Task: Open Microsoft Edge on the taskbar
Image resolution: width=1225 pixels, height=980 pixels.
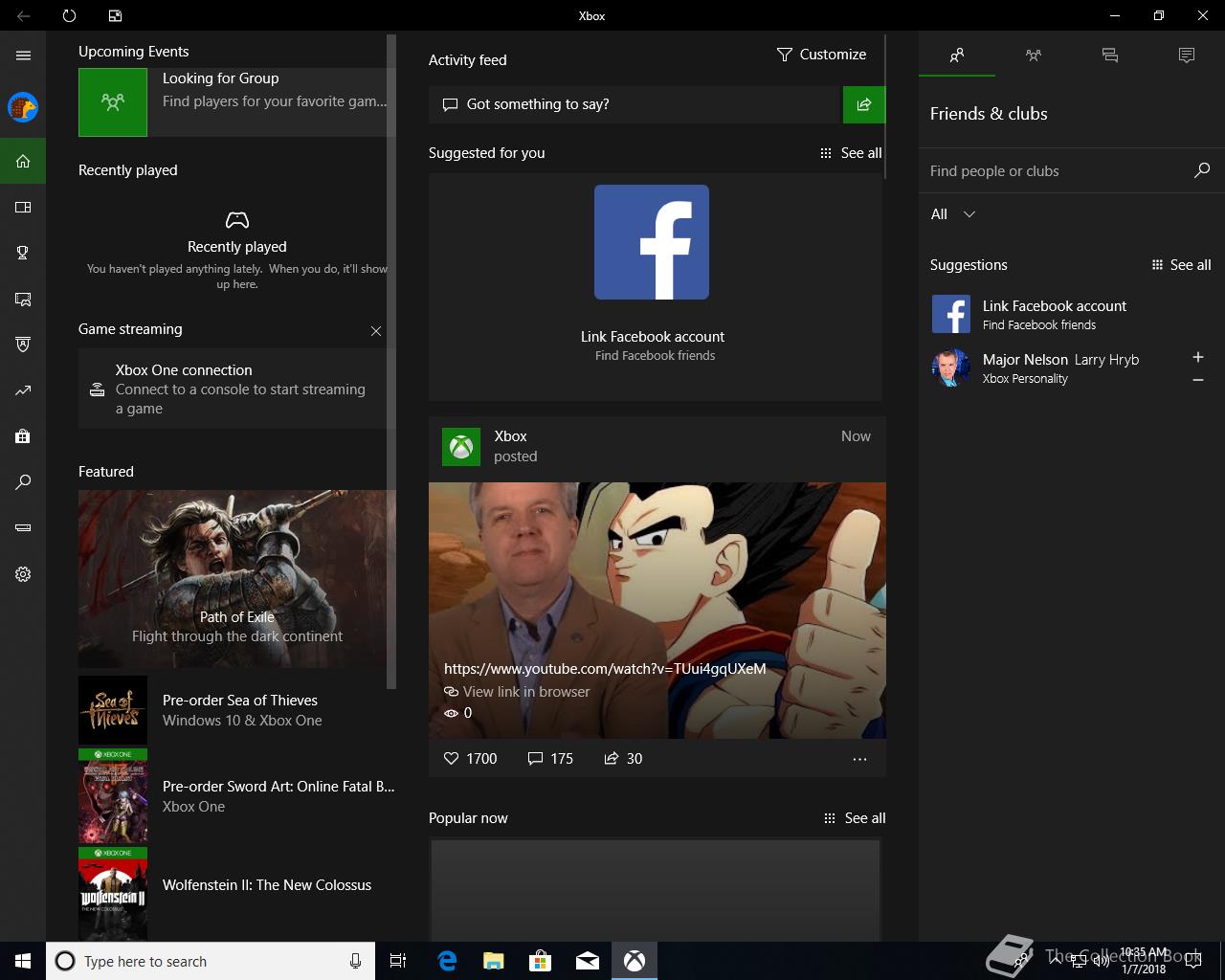Action: (x=447, y=961)
